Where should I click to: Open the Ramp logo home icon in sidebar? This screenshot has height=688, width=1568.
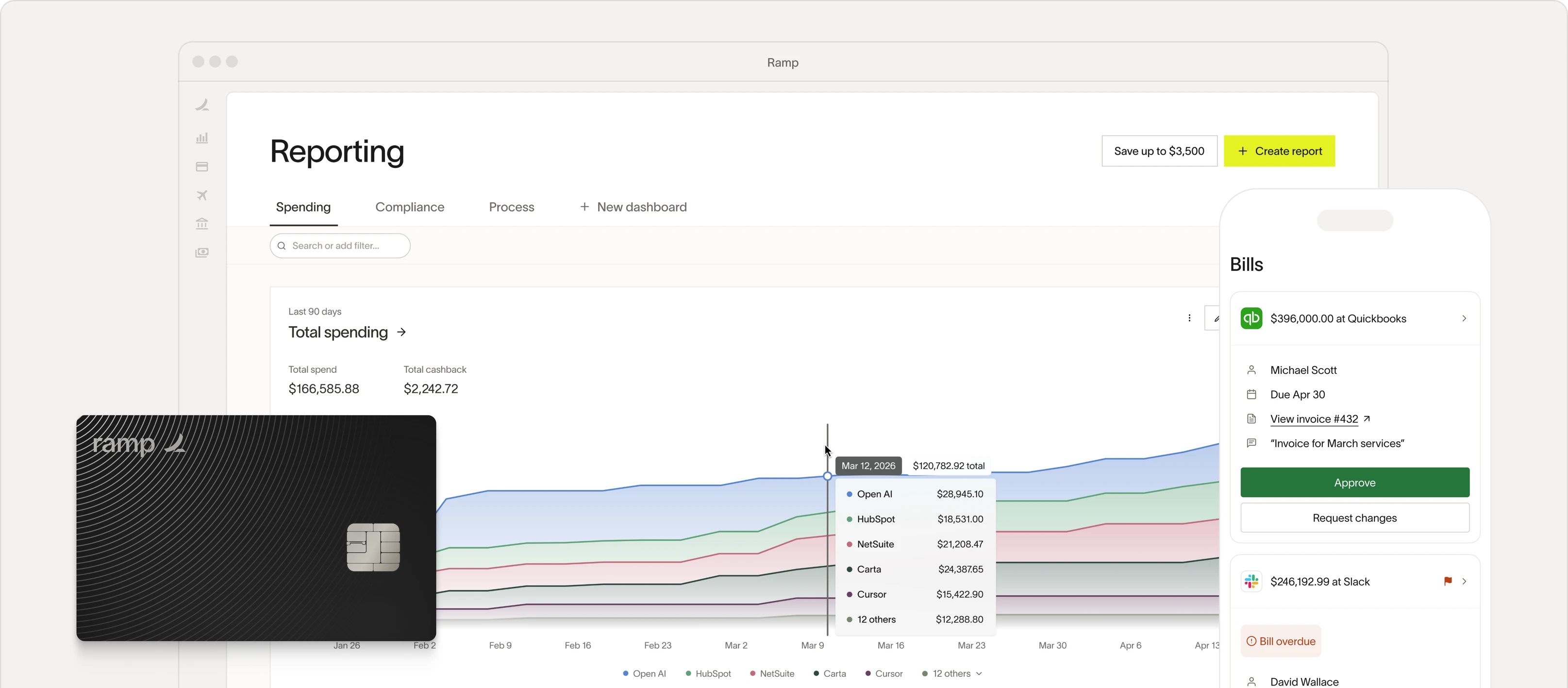202,105
